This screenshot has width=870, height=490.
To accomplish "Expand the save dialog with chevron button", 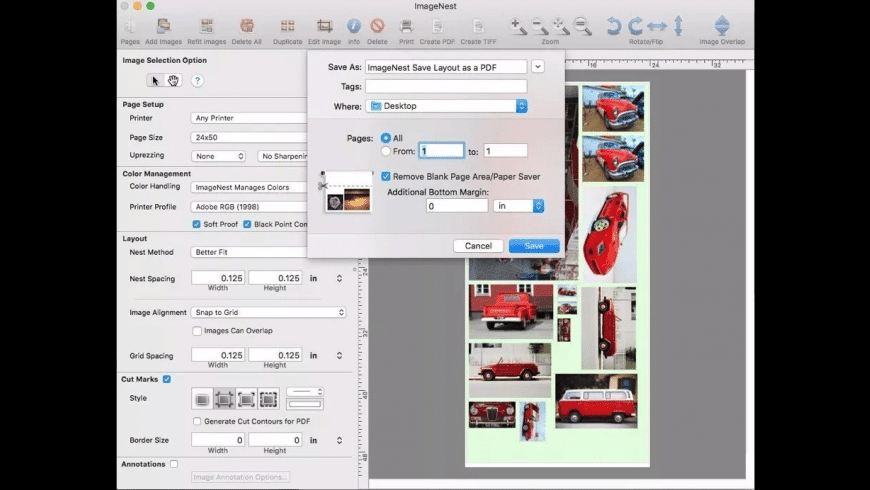I will [538, 67].
